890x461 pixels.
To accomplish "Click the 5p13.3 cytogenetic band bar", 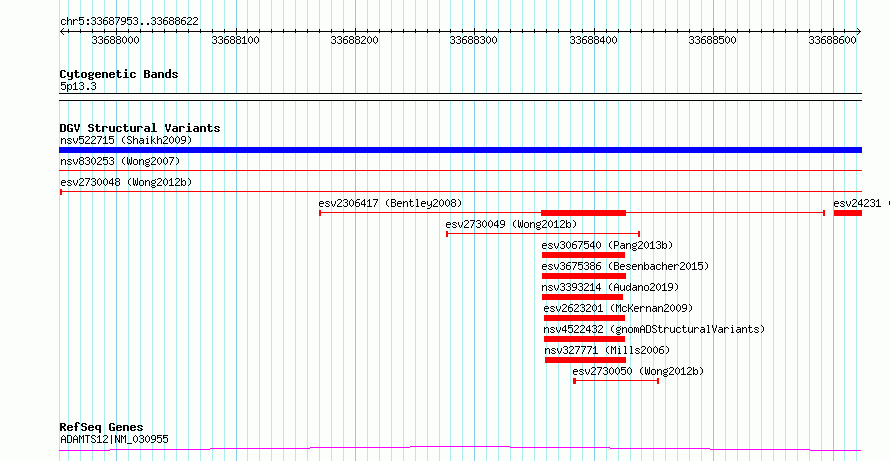I will (x=460, y=97).
